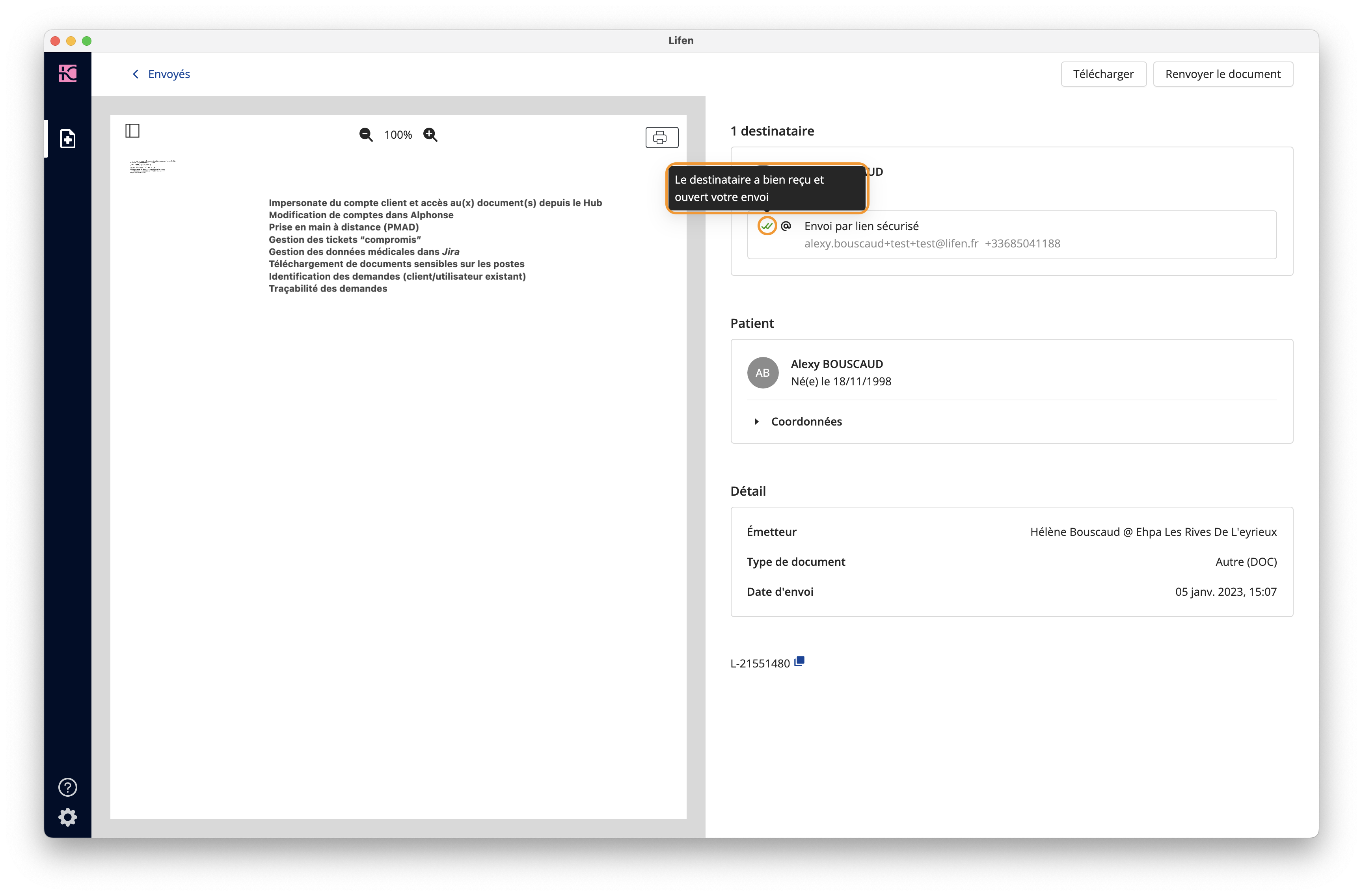Screen dimensions: 1363x896
Task: Click the small page thumbnail header in document
Action: click(152, 166)
